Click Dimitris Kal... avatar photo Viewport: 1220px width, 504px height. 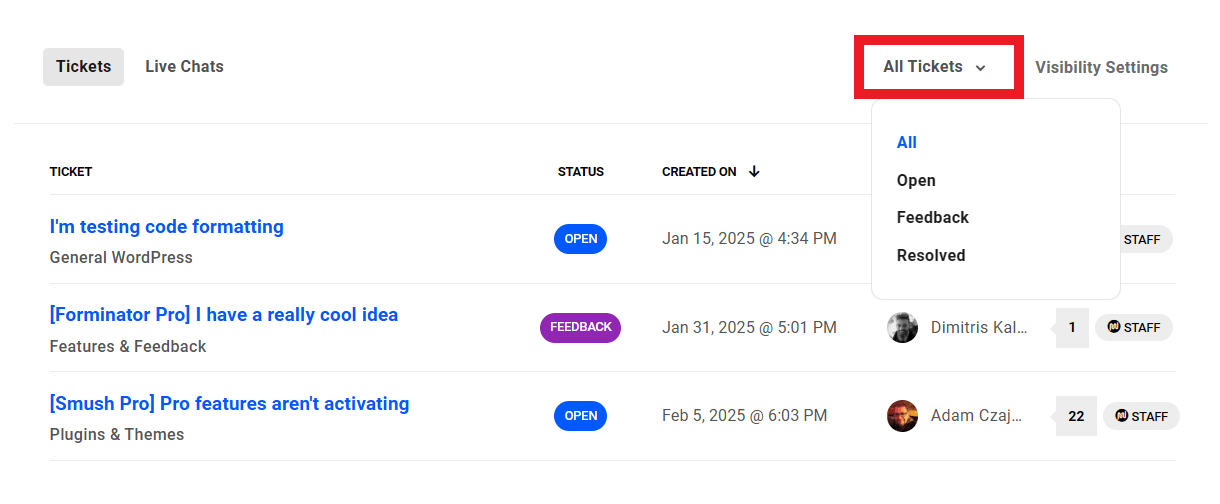pos(902,328)
